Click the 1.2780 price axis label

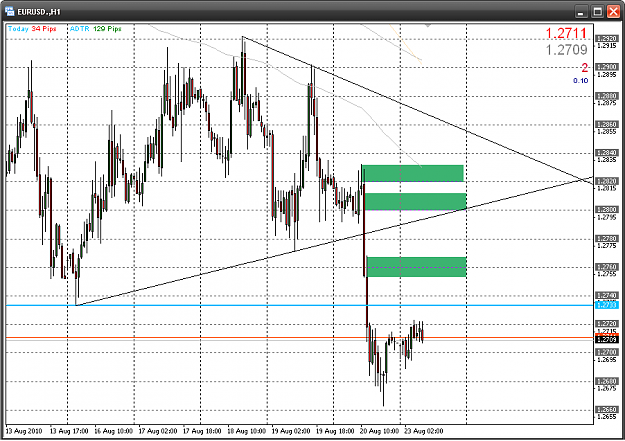point(607,238)
